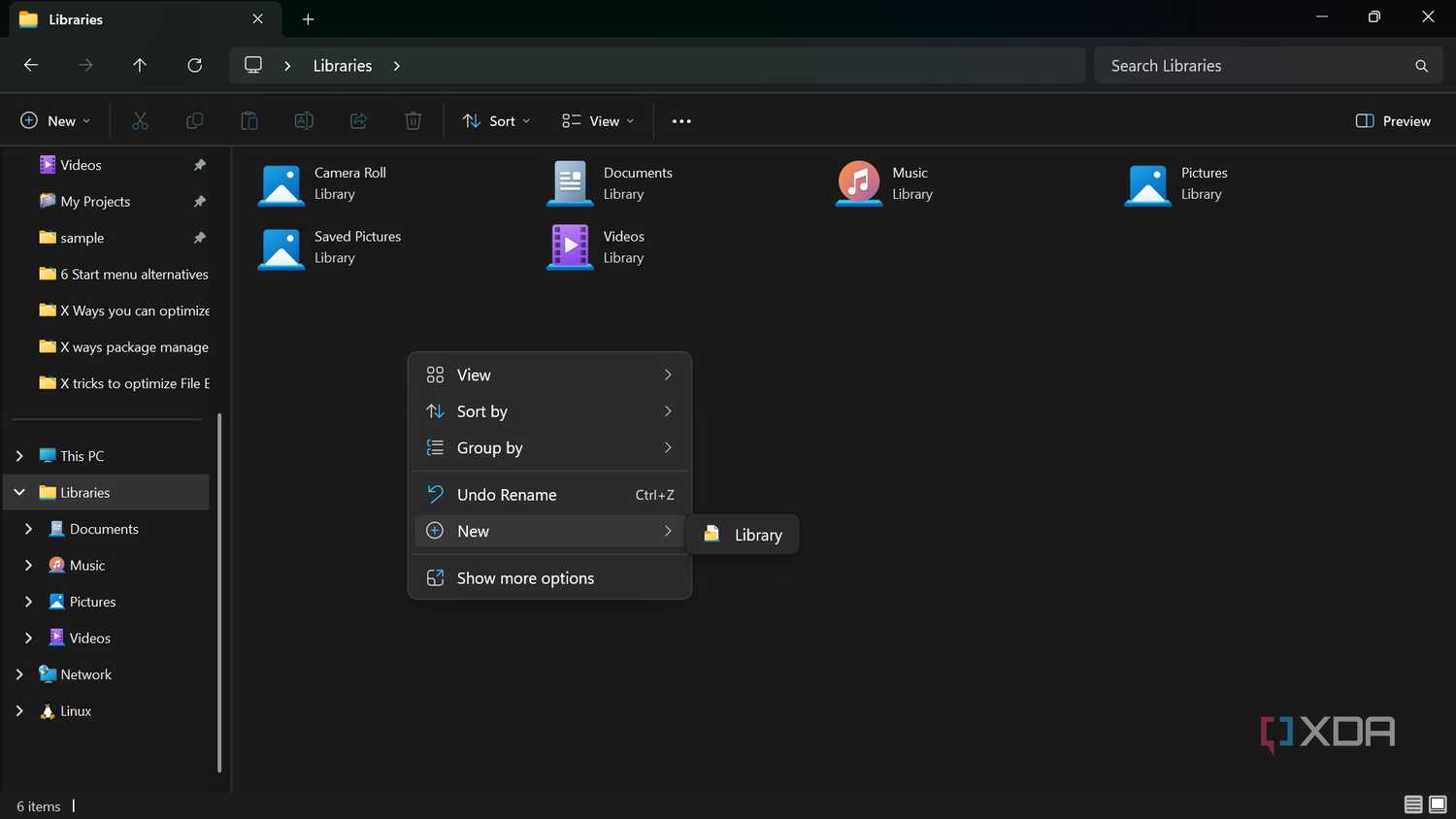The height and width of the screenshot is (819, 1456).
Task: Toggle the Preview pane
Action: [x=1393, y=120]
